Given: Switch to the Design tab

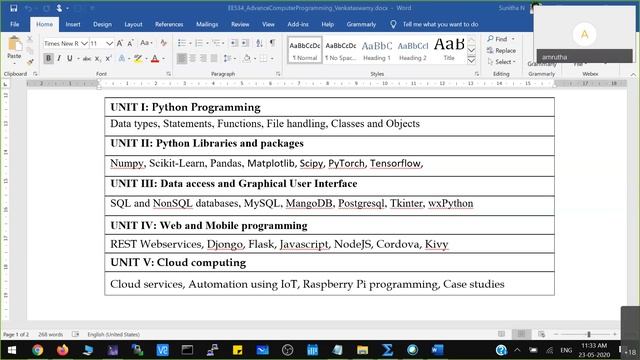Looking at the screenshot, I should click(x=102, y=24).
